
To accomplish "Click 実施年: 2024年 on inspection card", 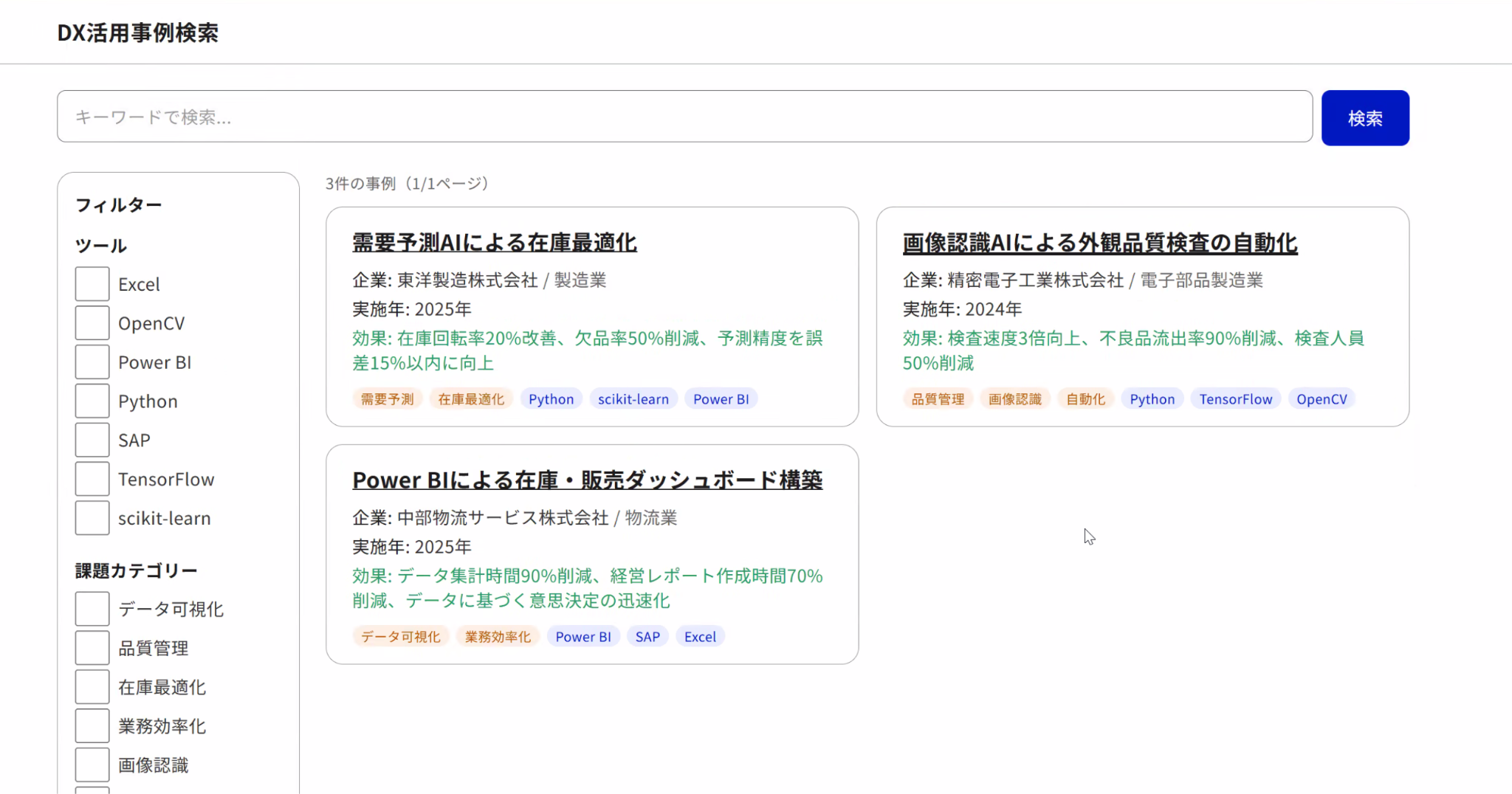I will (x=962, y=309).
